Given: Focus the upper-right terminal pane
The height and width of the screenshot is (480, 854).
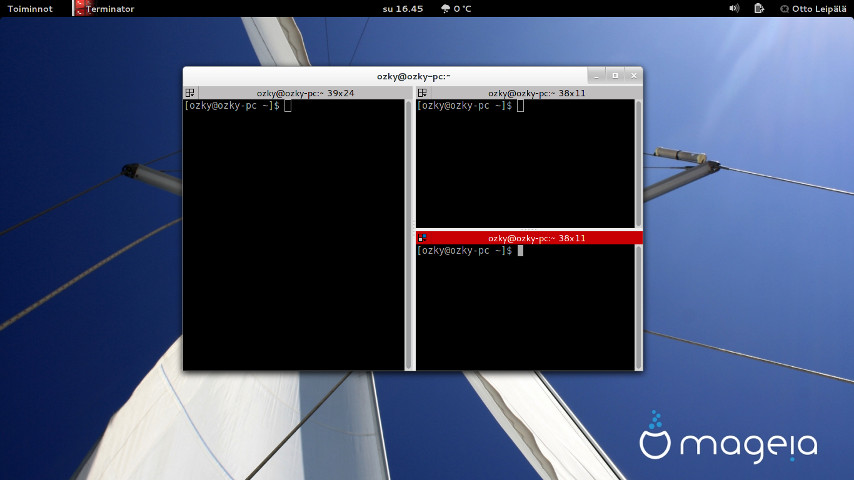Looking at the screenshot, I should pyautogui.click(x=525, y=163).
